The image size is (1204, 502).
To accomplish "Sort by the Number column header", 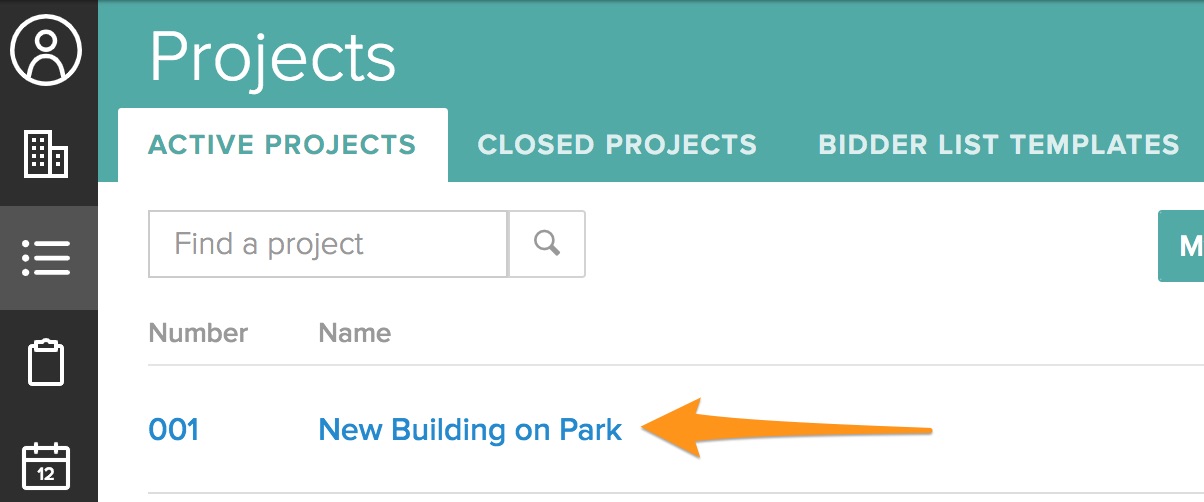I will [198, 333].
